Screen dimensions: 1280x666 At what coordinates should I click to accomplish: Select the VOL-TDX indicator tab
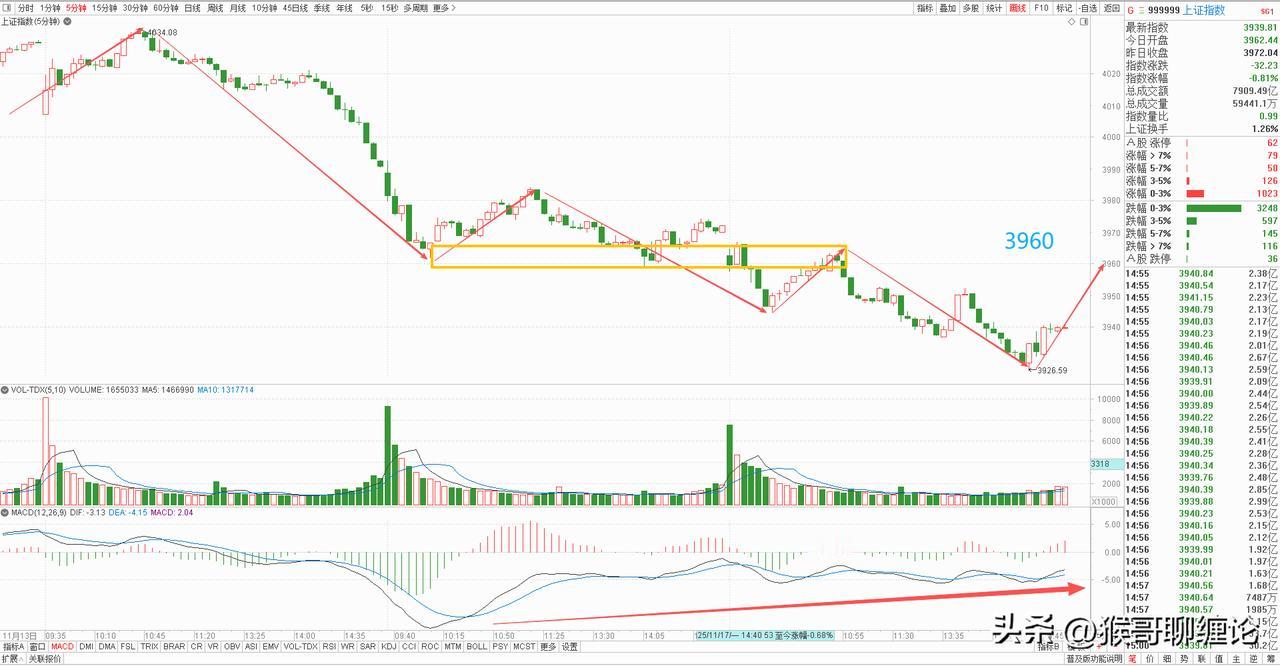pos(301,646)
